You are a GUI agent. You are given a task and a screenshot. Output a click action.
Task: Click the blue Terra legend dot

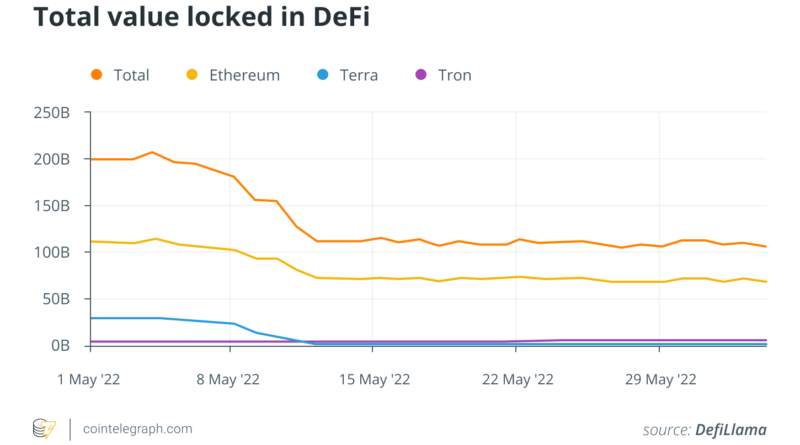[x=322, y=75]
